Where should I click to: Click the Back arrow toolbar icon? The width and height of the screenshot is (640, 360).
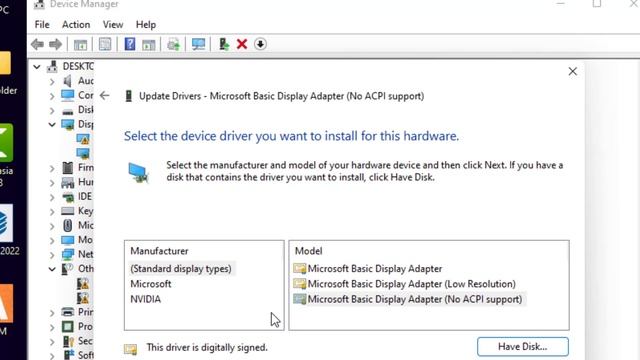(x=37, y=44)
